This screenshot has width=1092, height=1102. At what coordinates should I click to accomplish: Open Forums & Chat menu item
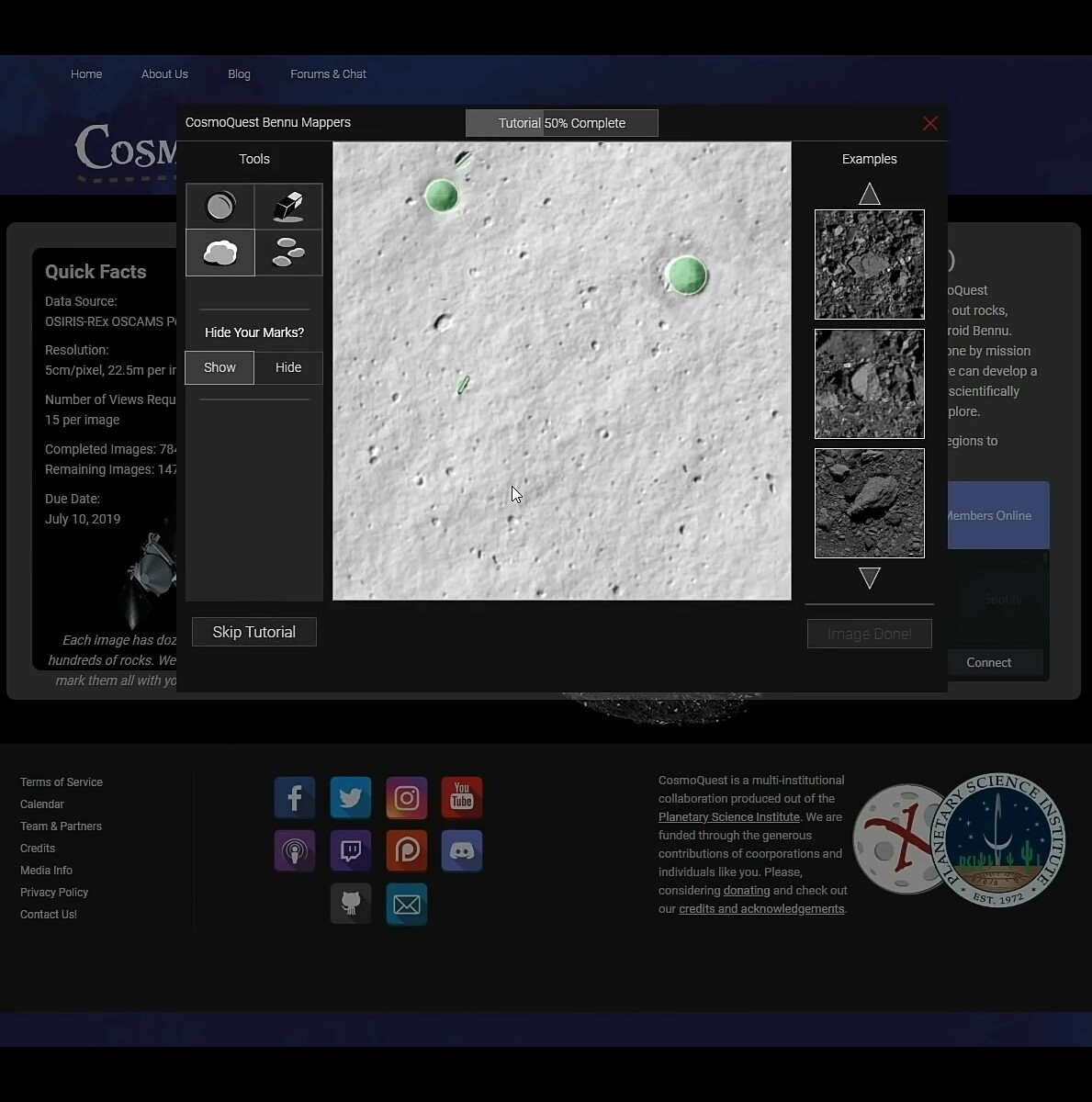pyautogui.click(x=328, y=74)
